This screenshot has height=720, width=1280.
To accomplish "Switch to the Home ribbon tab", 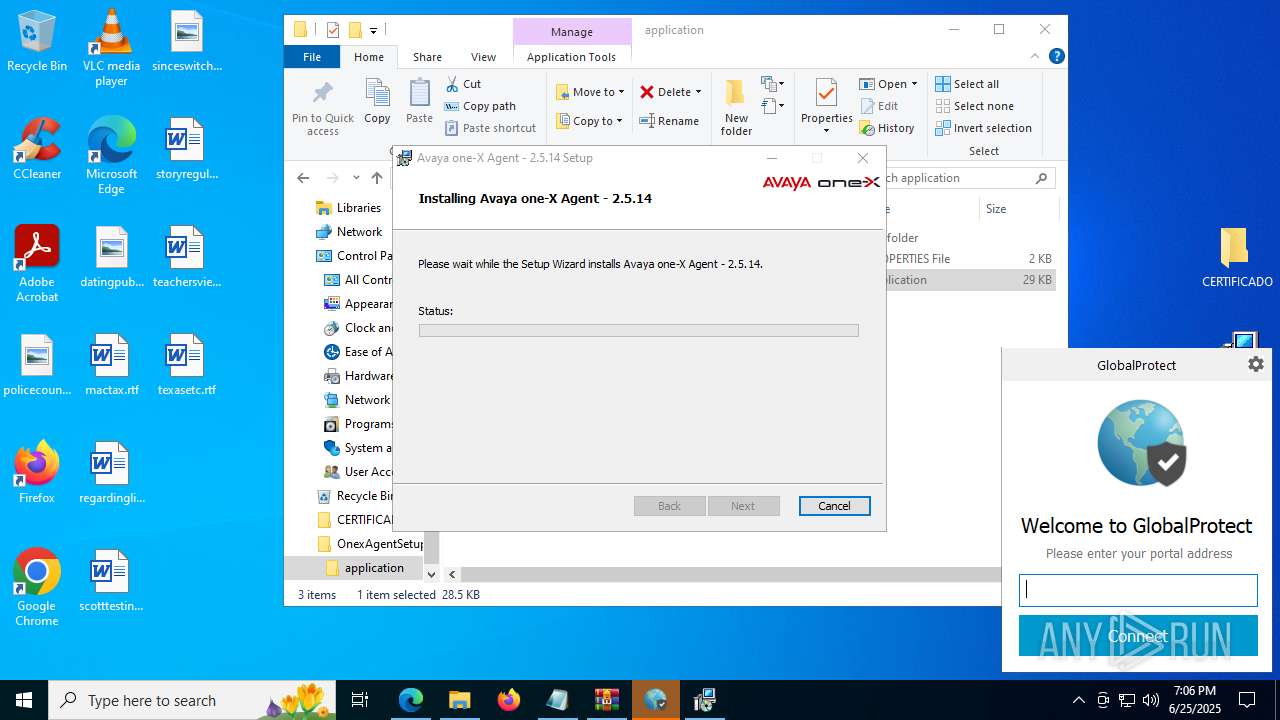I will tap(368, 57).
